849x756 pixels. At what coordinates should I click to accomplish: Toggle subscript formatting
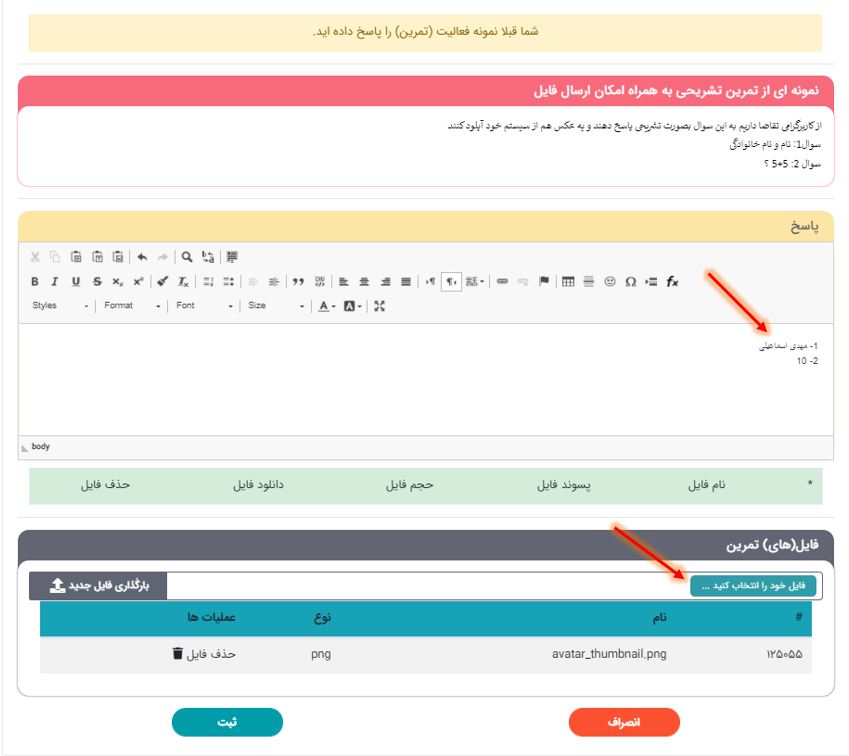pyautogui.click(x=117, y=282)
